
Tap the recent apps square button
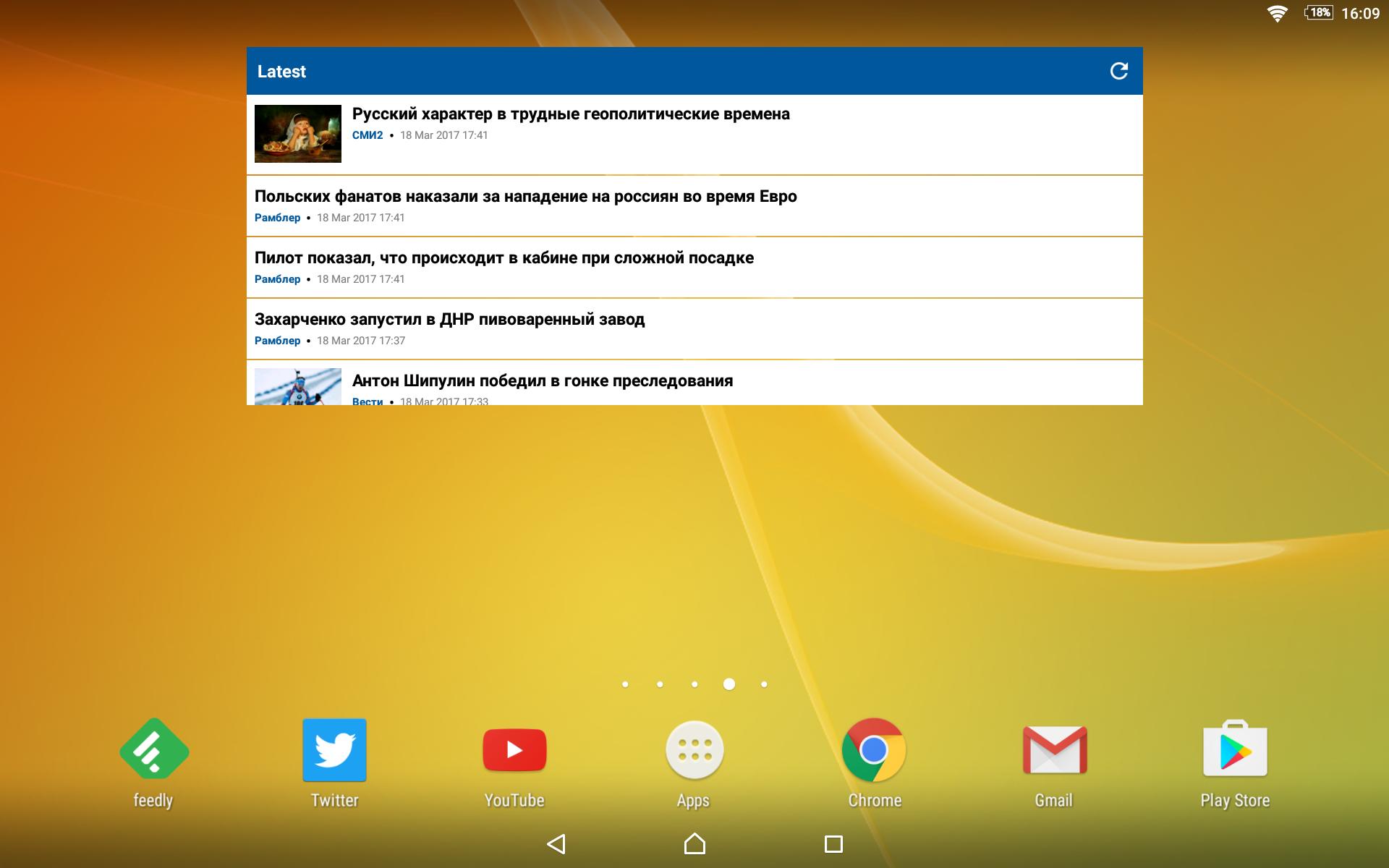pos(833,843)
